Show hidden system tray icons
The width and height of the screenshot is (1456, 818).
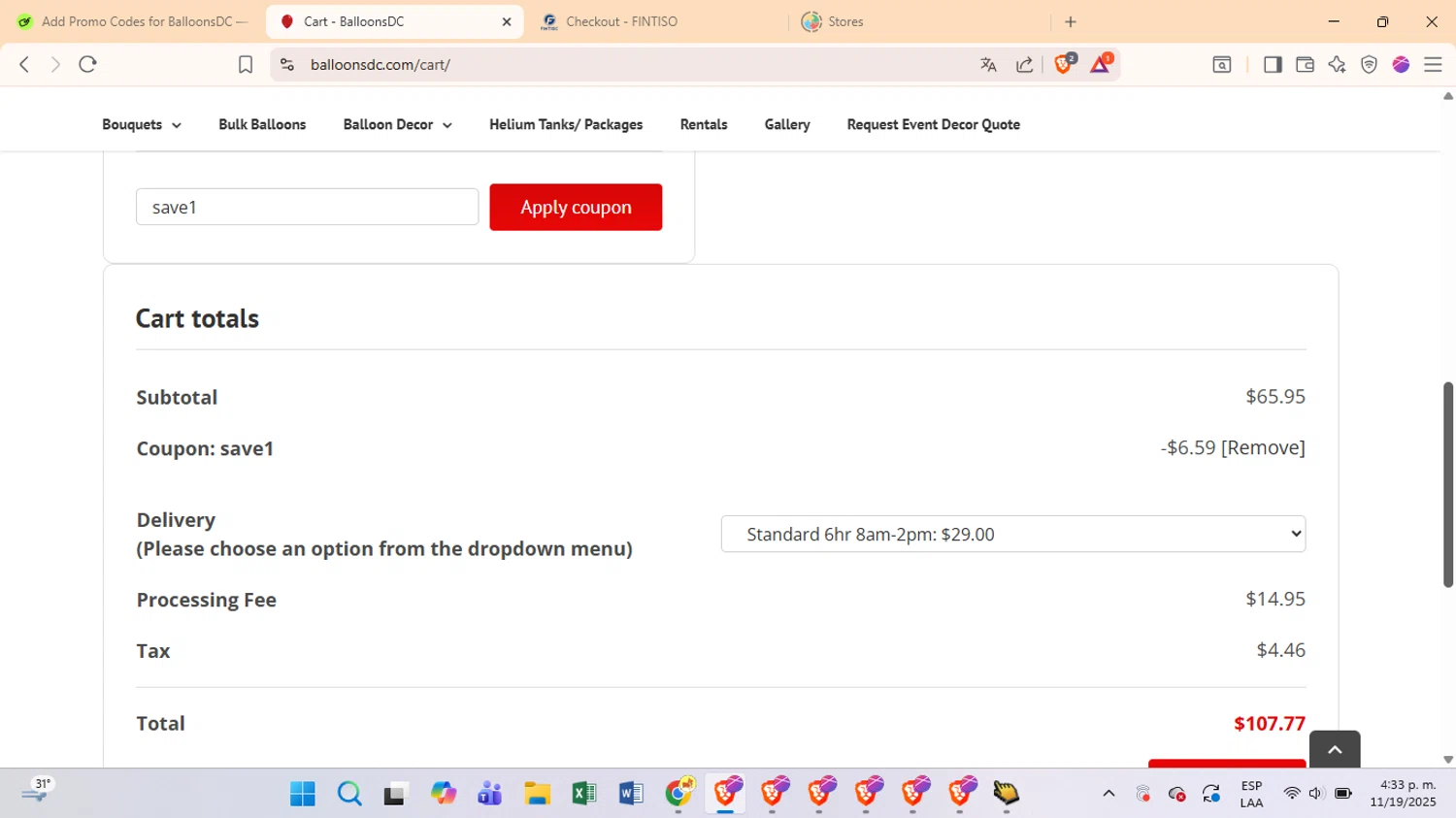[x=1109, y=794]
